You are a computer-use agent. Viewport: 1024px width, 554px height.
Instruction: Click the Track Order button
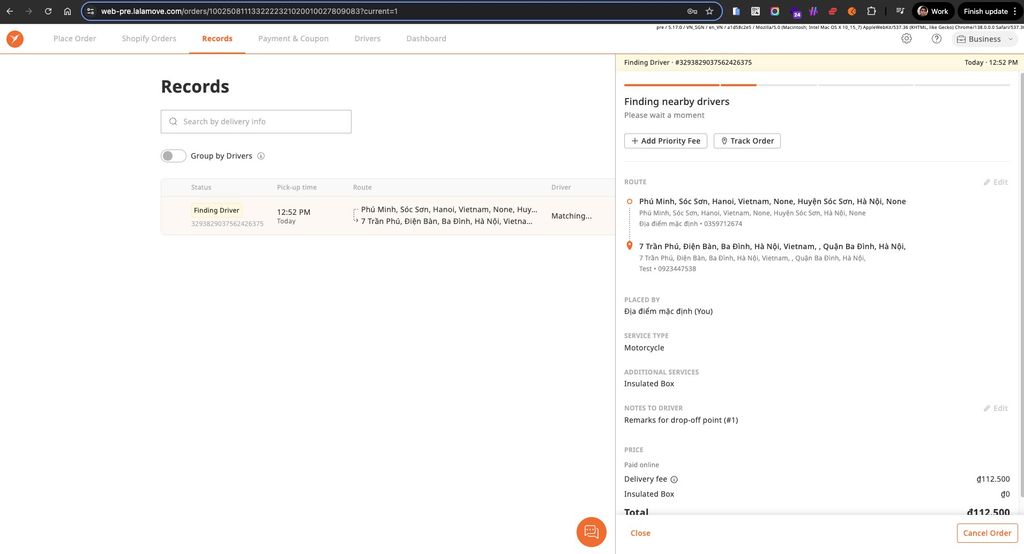[747, 141]
